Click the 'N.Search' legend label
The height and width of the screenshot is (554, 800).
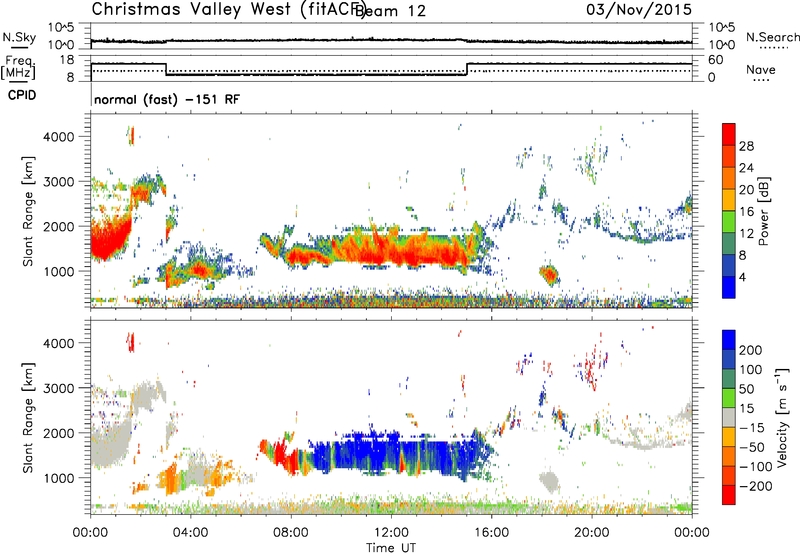pyautogui.click(x=772, y=37)
